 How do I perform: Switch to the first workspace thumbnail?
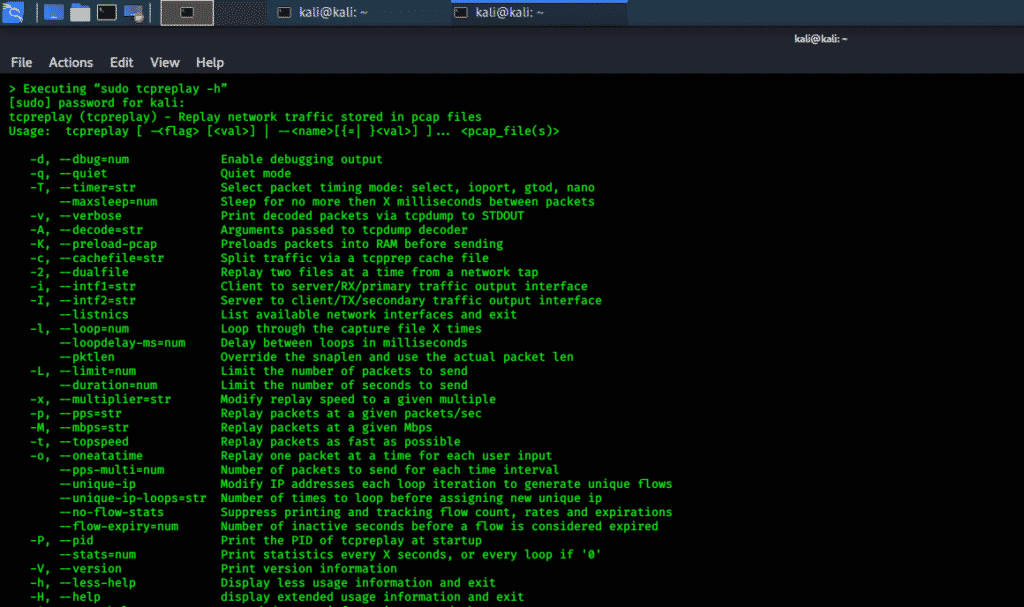pos(187,12)
